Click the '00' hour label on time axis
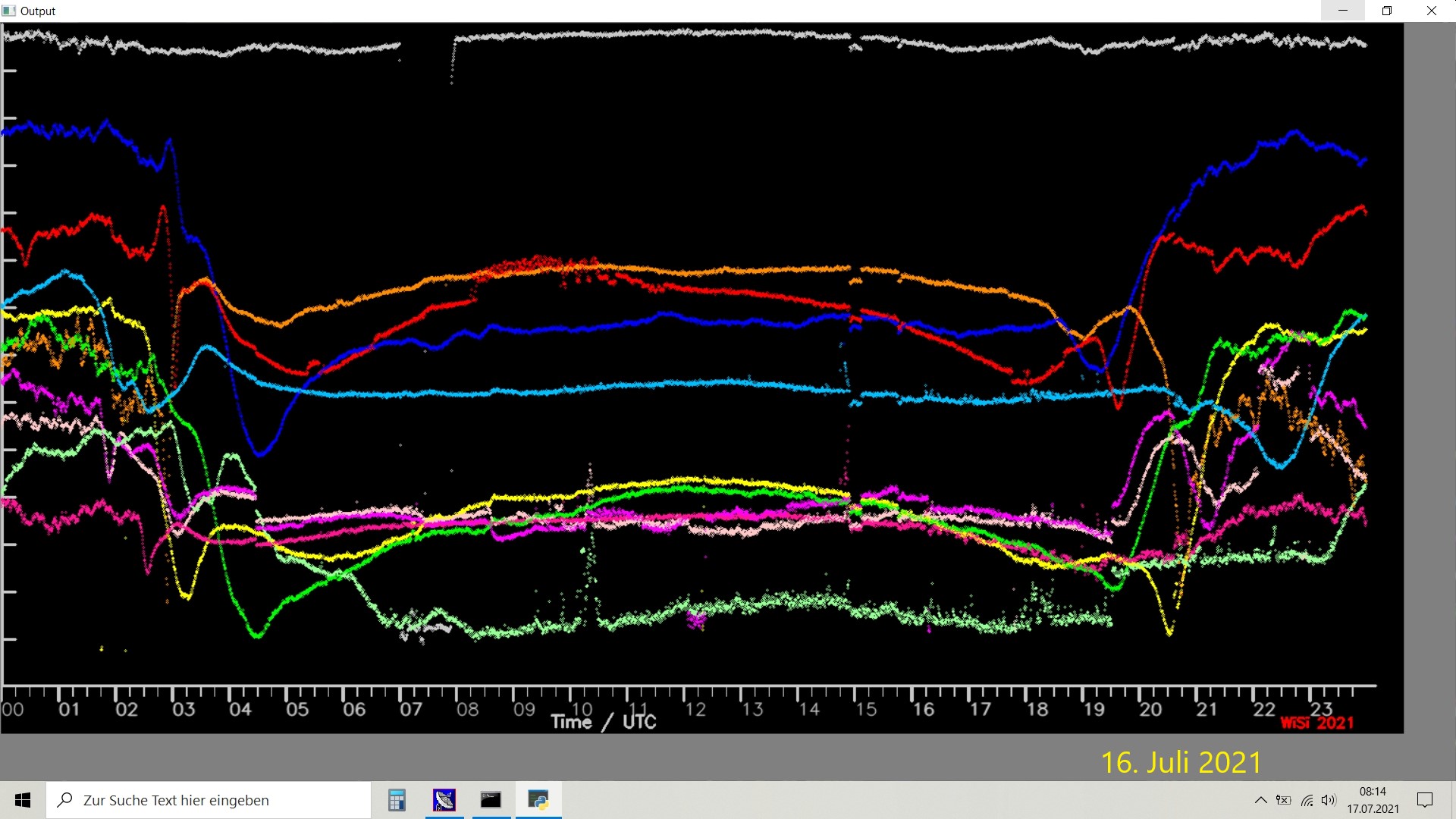The width and height of the screenshot is (1456, 819). [12, 710]
